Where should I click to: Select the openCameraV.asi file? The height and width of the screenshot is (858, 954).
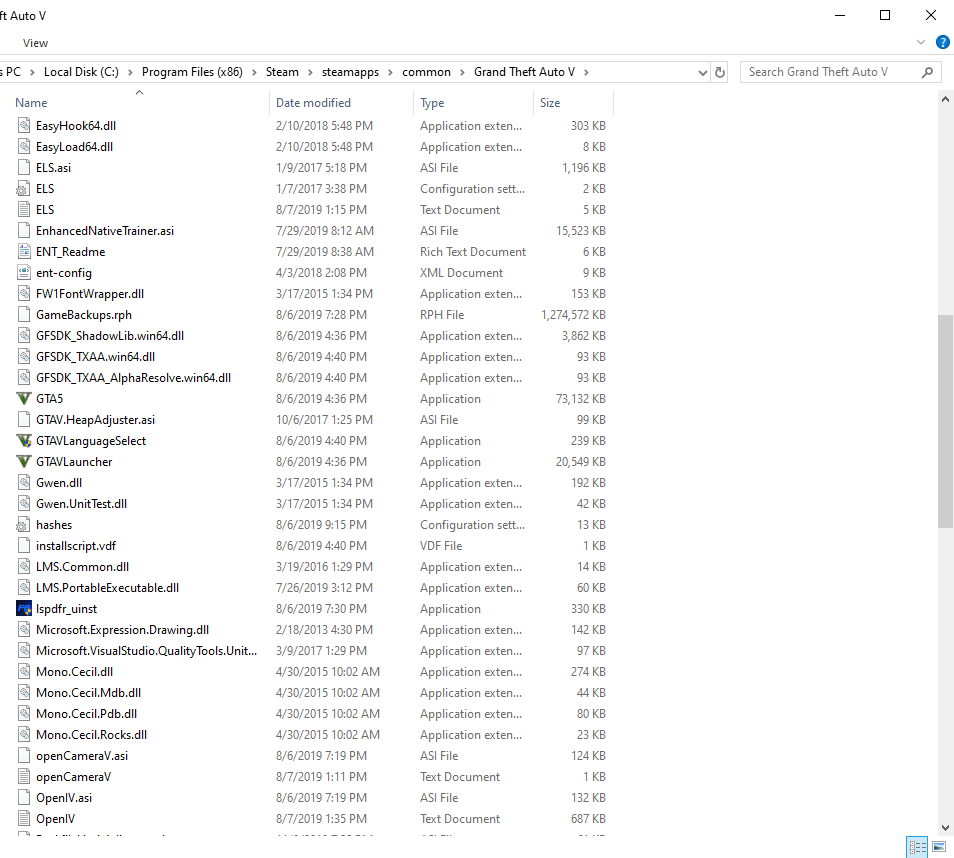[x=82, y=756]
